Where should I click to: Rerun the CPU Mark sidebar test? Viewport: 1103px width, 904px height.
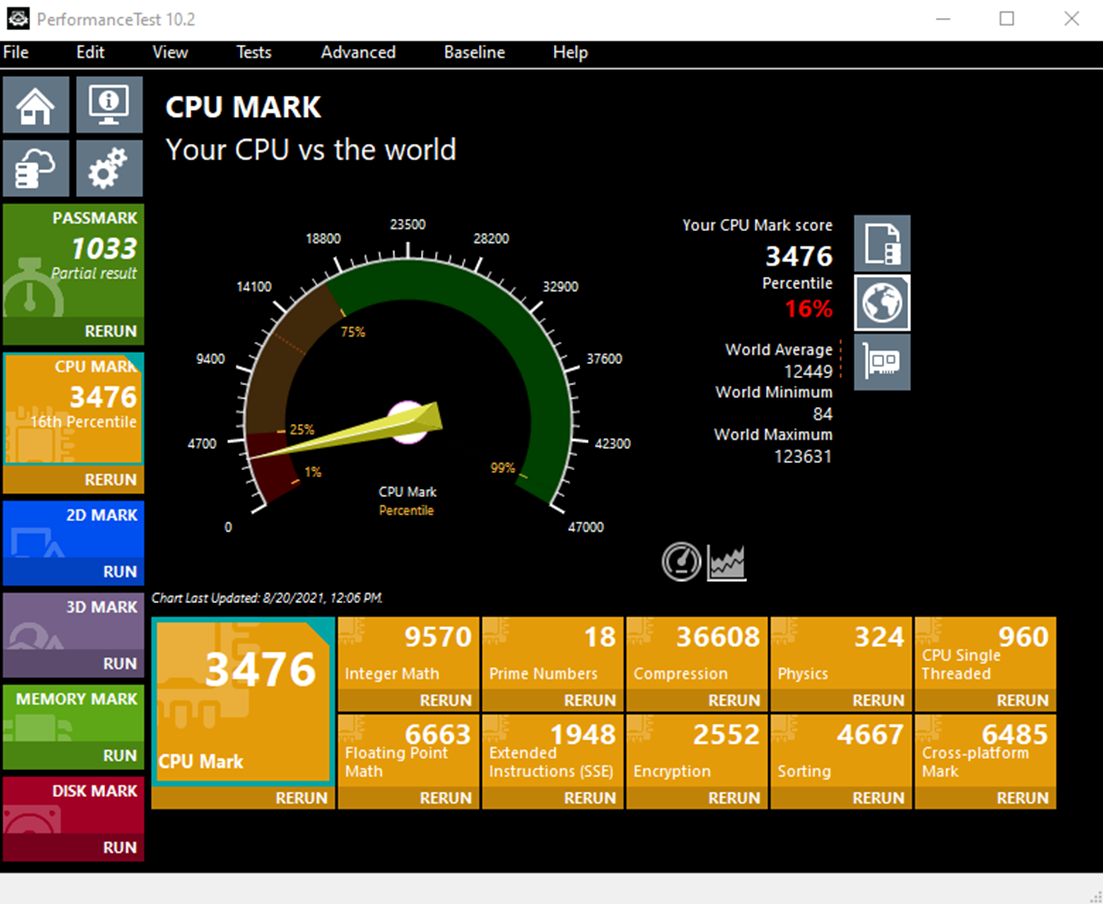pyautogui.click(x=74, y=479)
